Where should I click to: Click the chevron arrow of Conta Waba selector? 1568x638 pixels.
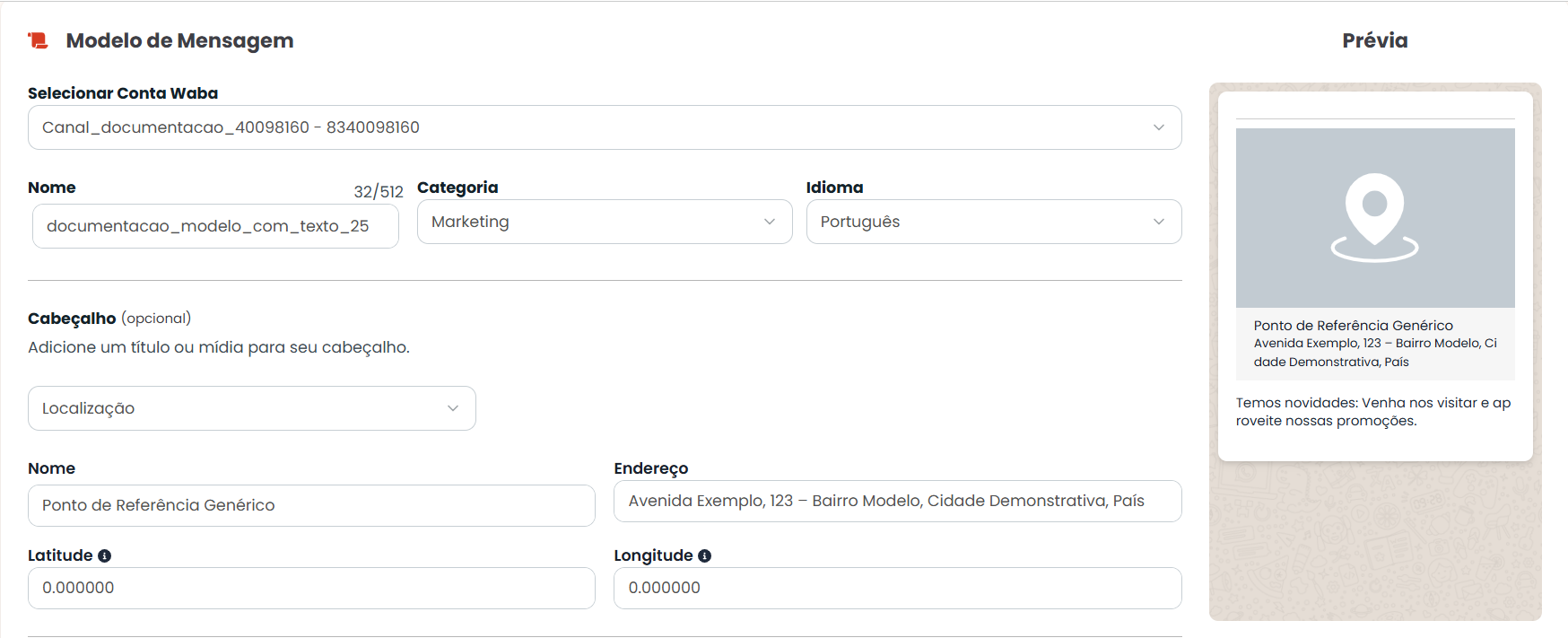point(1159,127)
